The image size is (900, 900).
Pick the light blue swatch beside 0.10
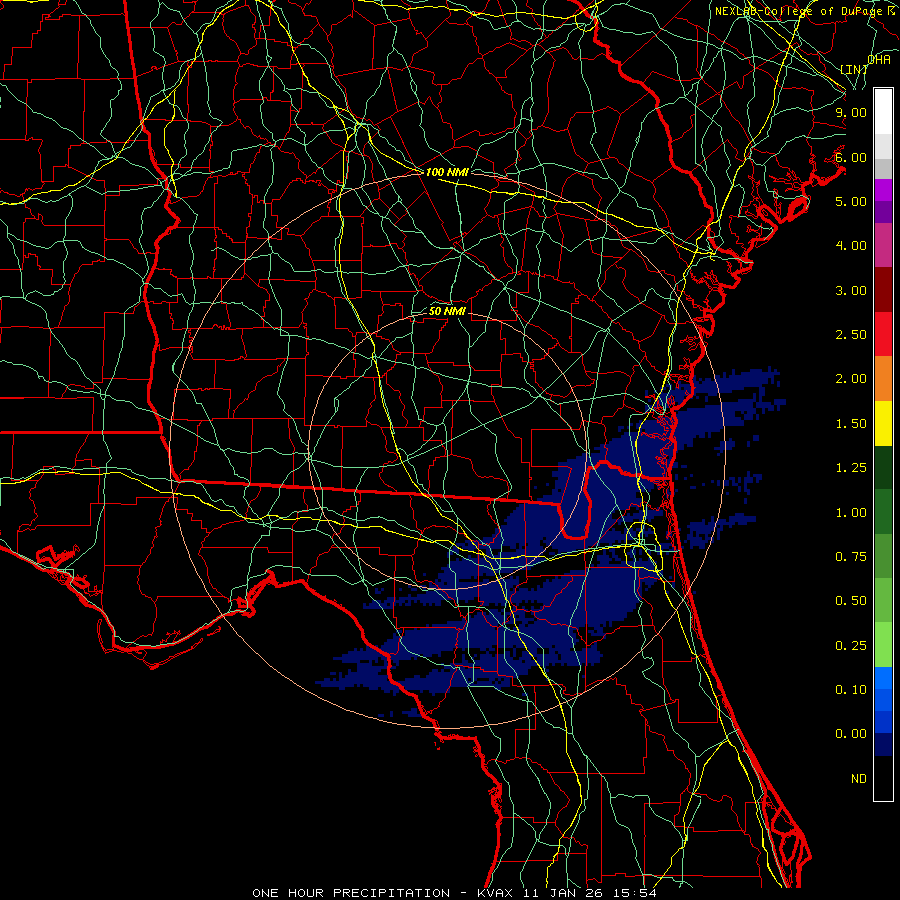coord(883,678)
